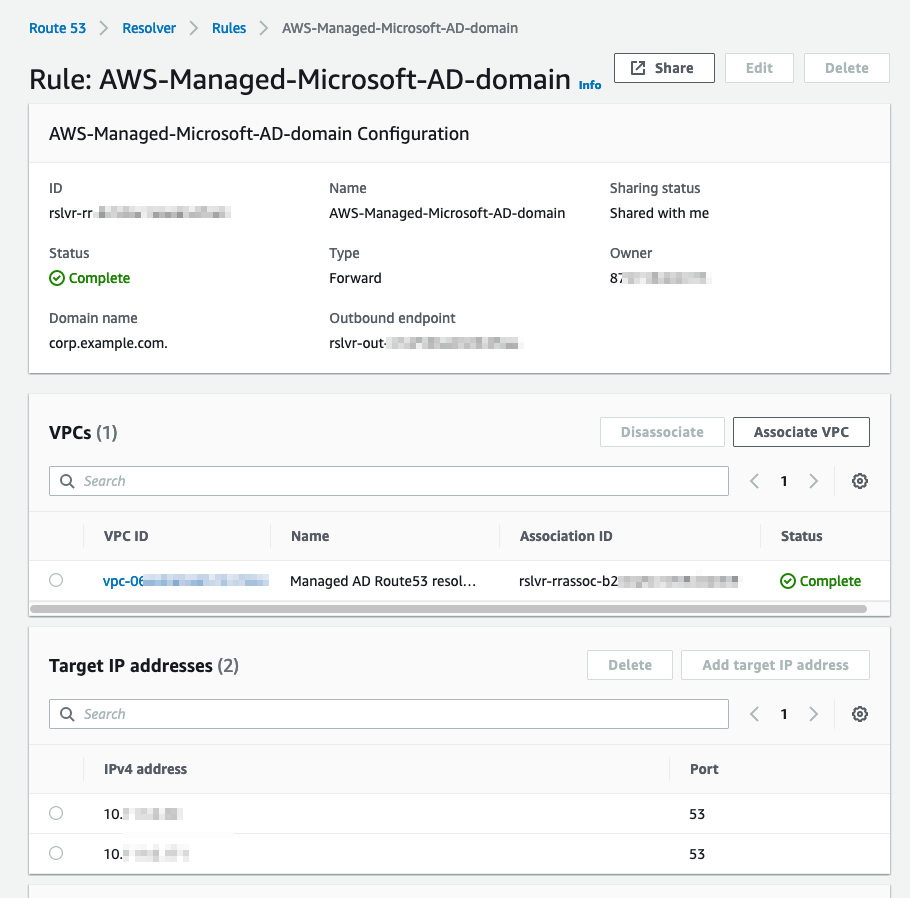Open the Route 53 breadcrumb link
The width and height of the screenshot is (910, 898).
point(57,28)
